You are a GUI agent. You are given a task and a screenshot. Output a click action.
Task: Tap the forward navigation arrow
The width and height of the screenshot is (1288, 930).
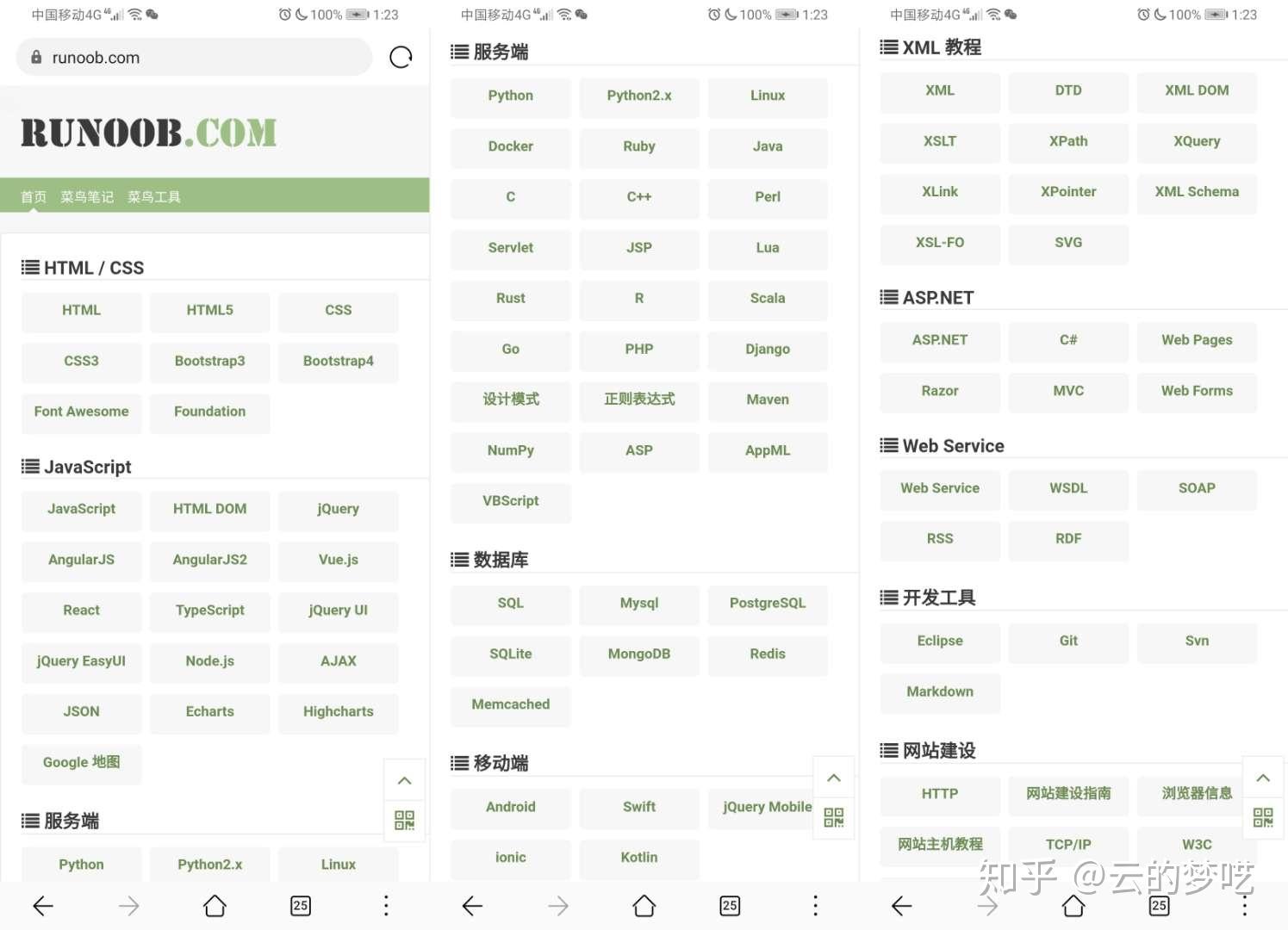(128, 906)
